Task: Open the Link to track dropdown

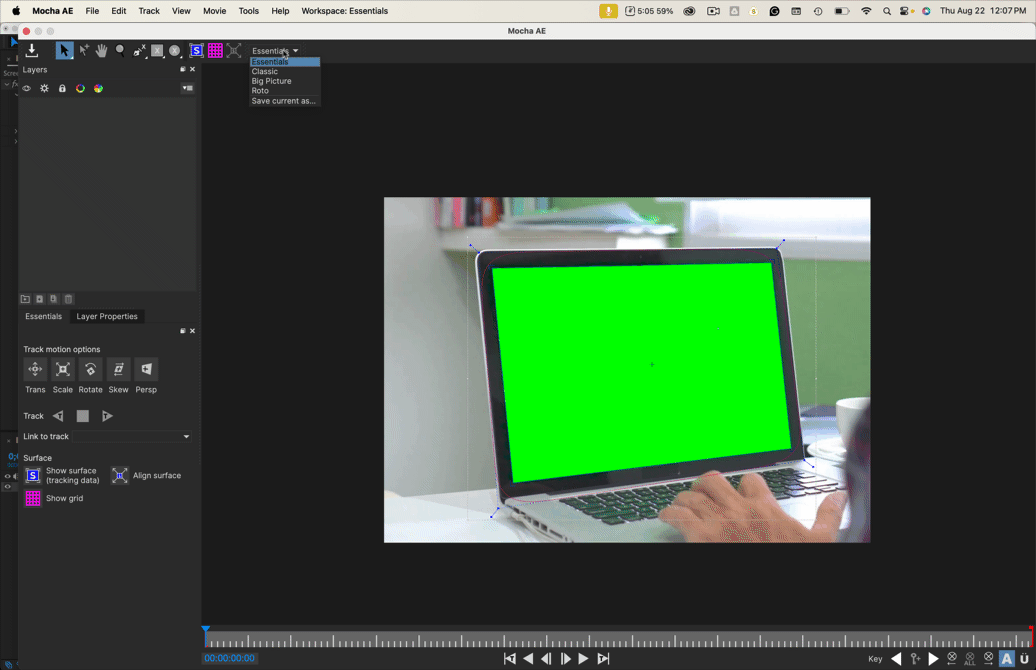Action: click(x=131, y=437)
